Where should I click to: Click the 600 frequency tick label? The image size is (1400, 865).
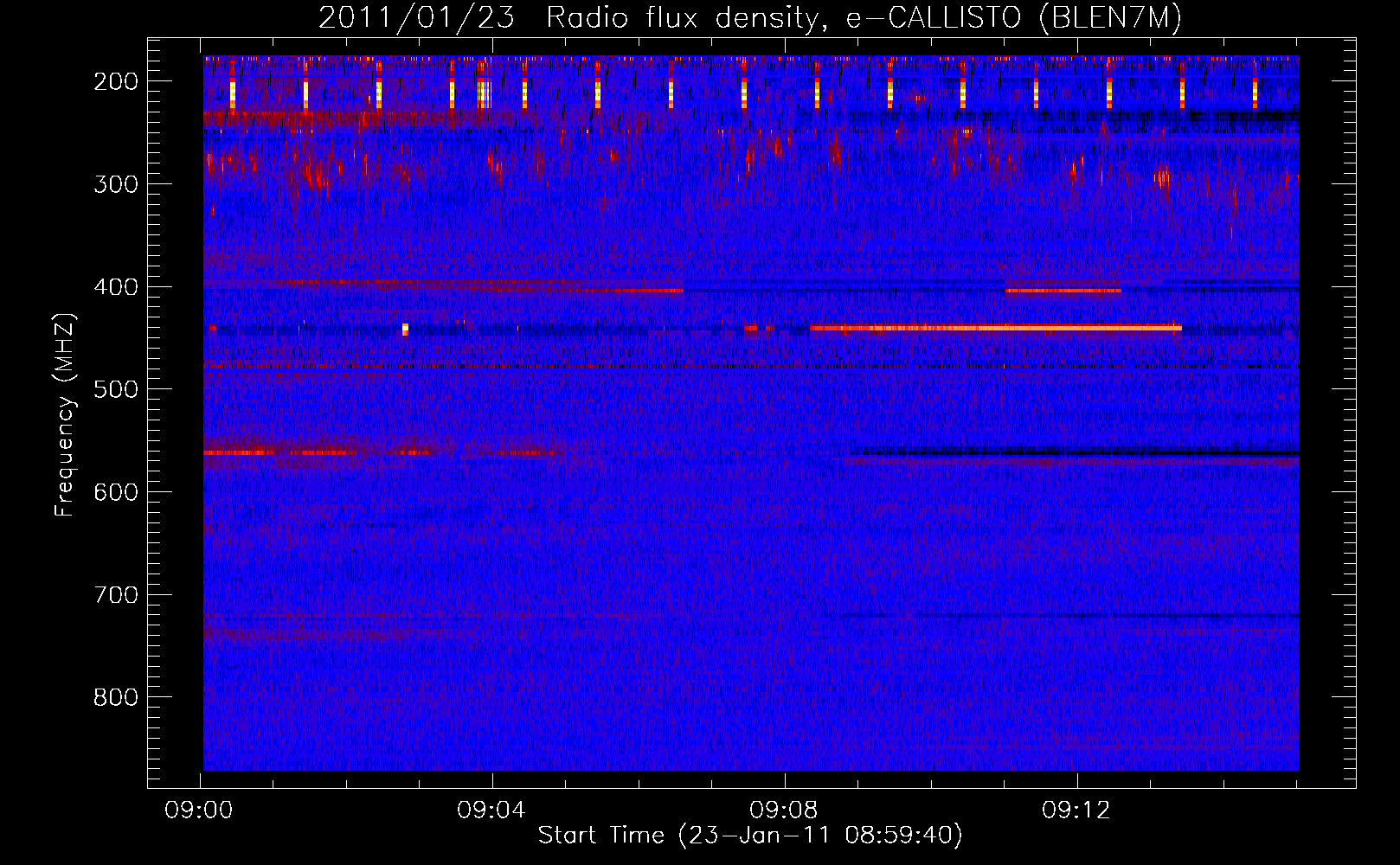[116, 492]
